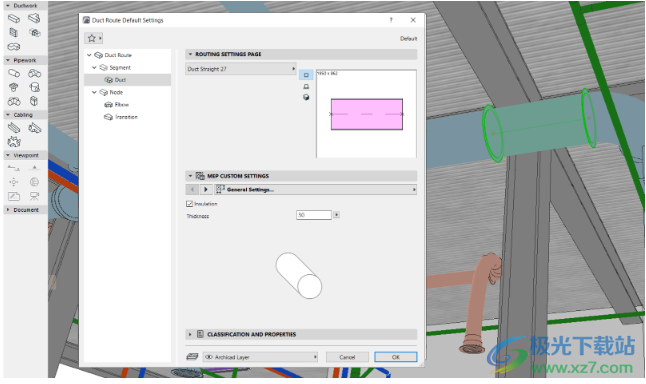
Task: Click the help question mark in dialog title
Action: [391, 20]
